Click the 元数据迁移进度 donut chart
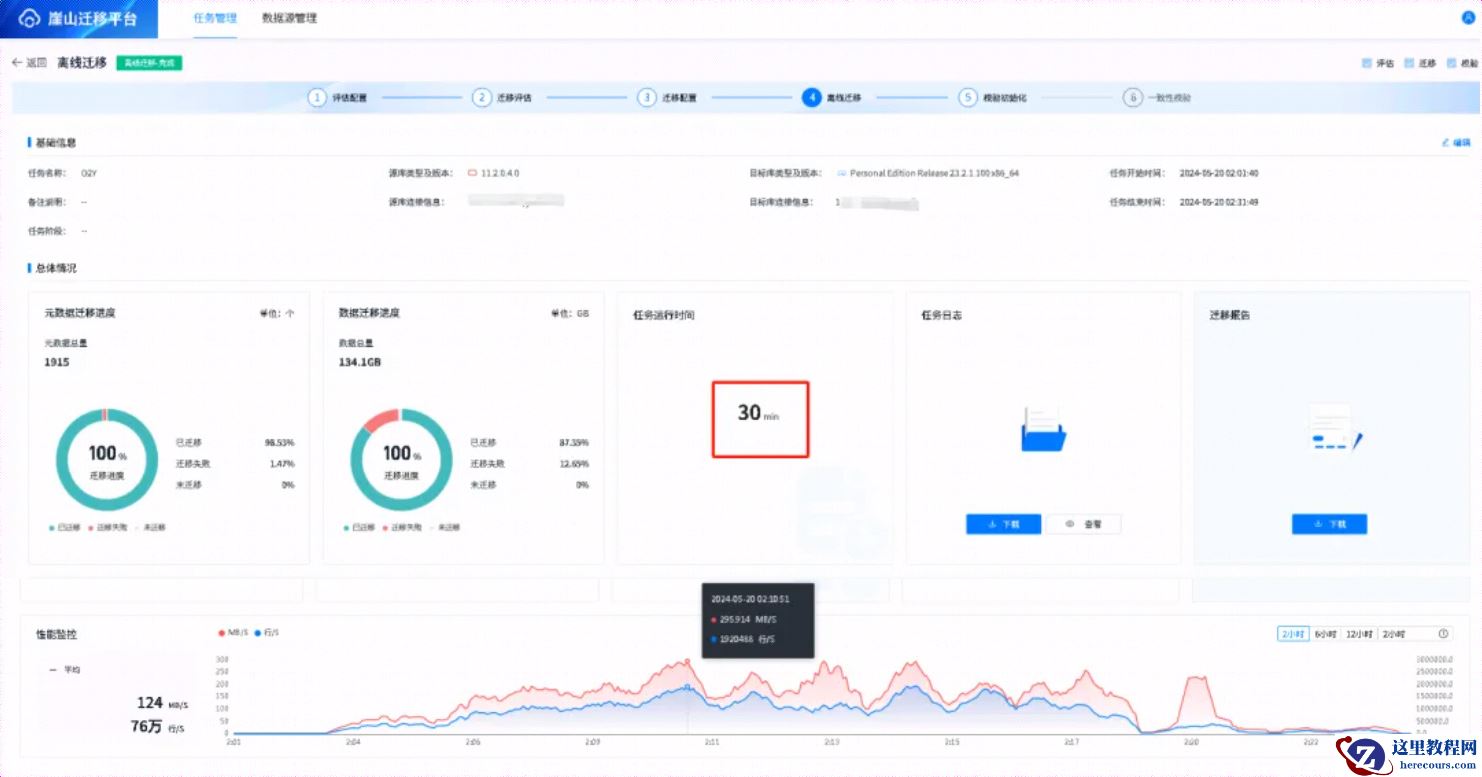 tap(105, 460)
